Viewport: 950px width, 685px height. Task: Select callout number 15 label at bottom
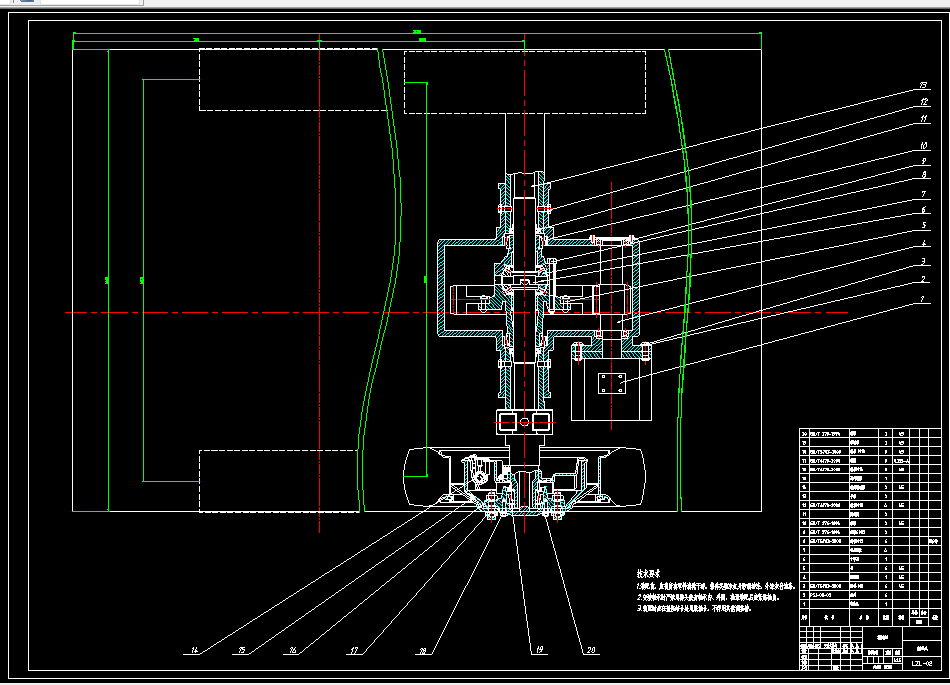[x=242, y=650]
